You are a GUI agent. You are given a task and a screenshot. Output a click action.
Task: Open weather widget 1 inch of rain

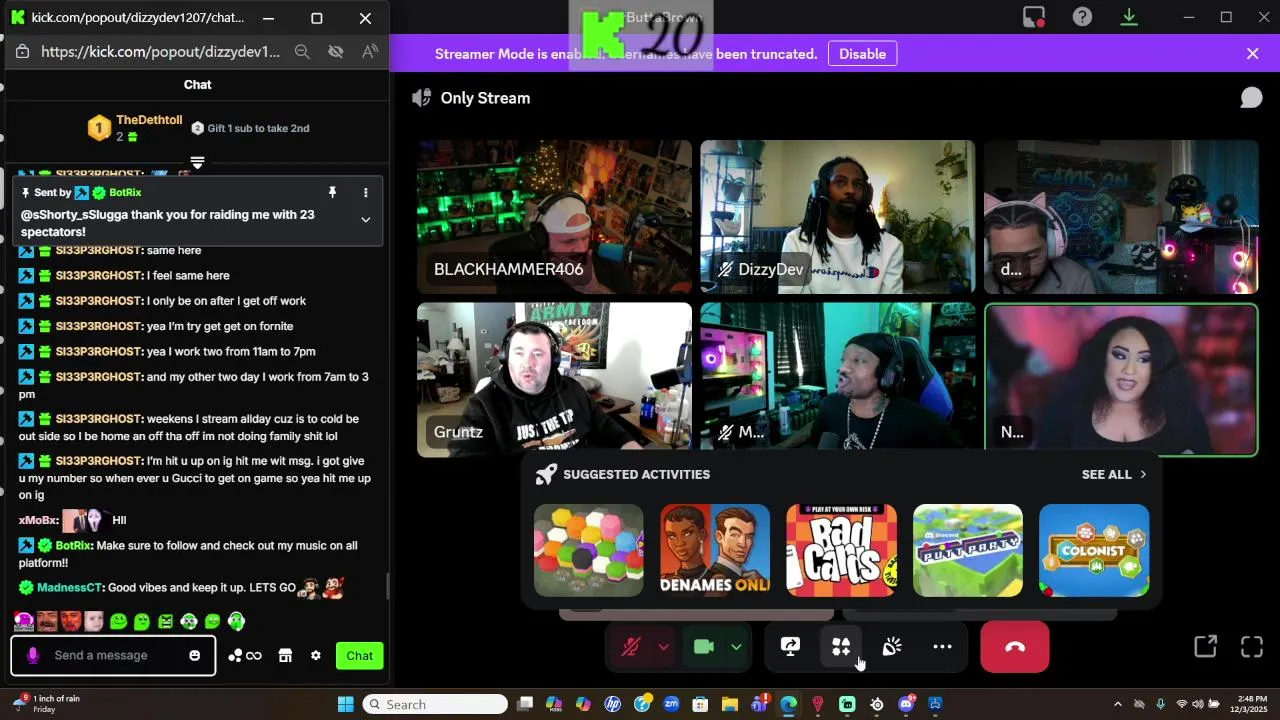(47, 704)
